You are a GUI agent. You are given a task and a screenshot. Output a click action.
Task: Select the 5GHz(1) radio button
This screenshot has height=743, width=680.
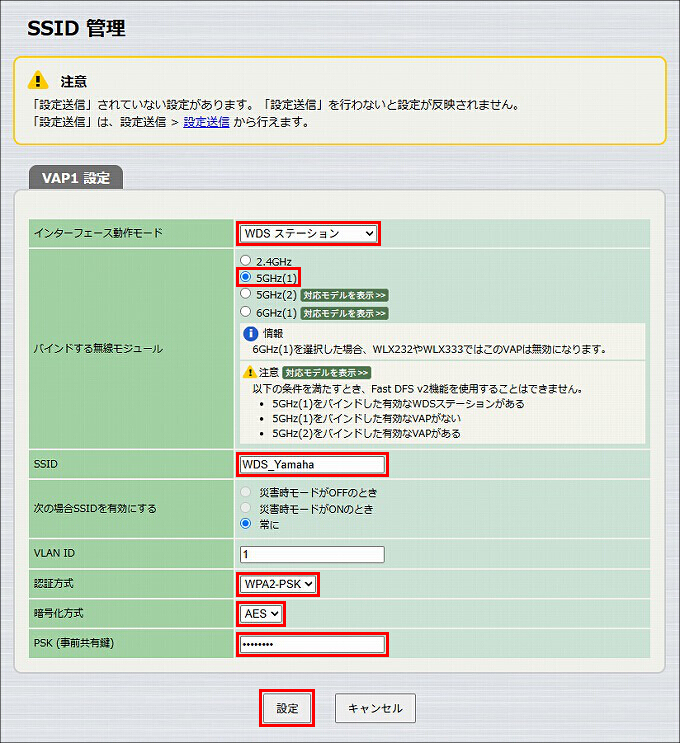tap(245, 277)
